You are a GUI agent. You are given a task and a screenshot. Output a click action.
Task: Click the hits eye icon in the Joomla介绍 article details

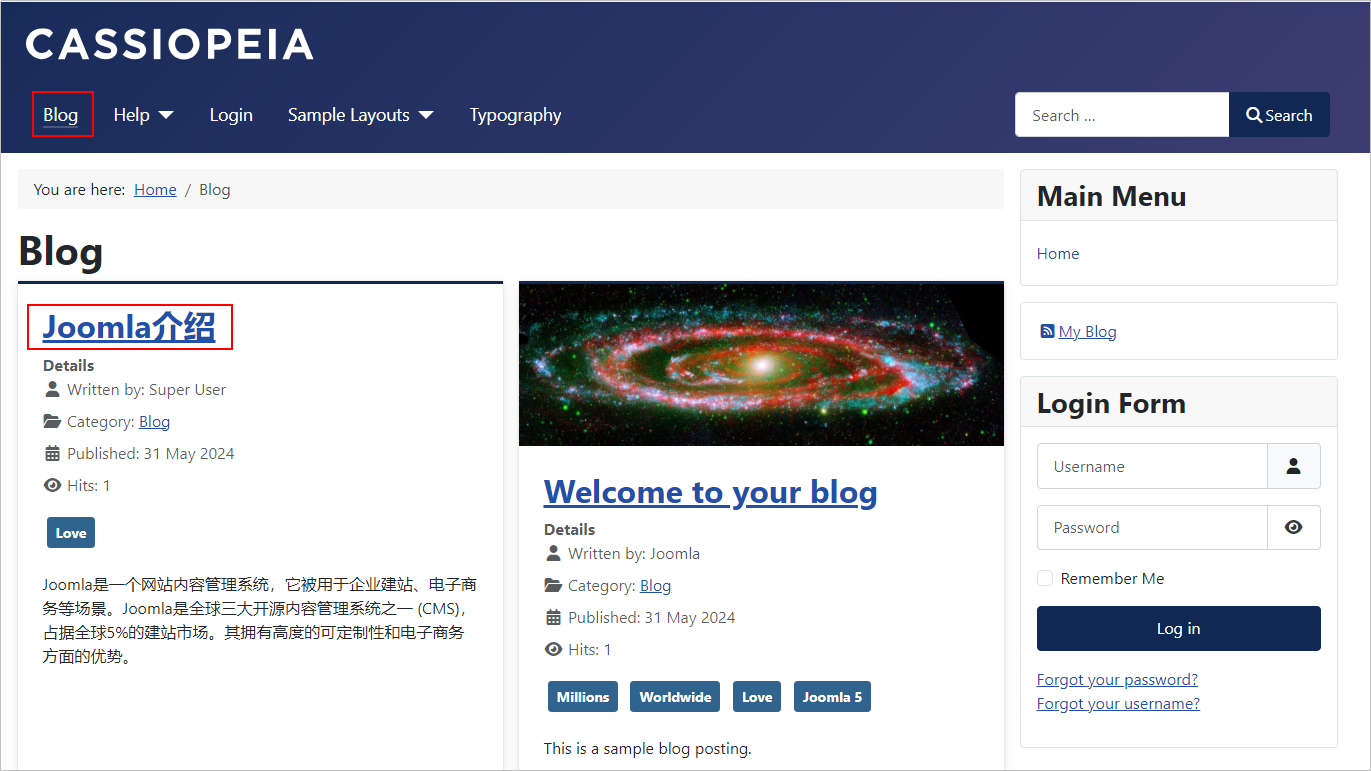click(53, 485)
